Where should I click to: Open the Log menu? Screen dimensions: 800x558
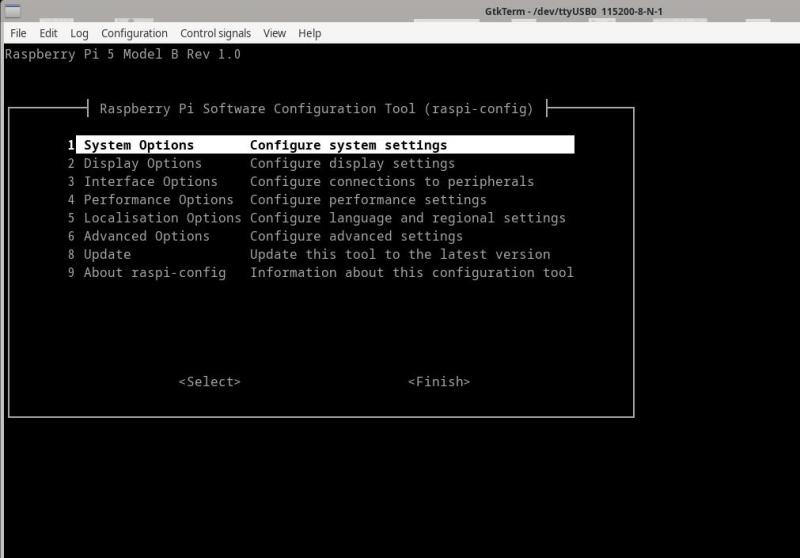coord(79,33)
